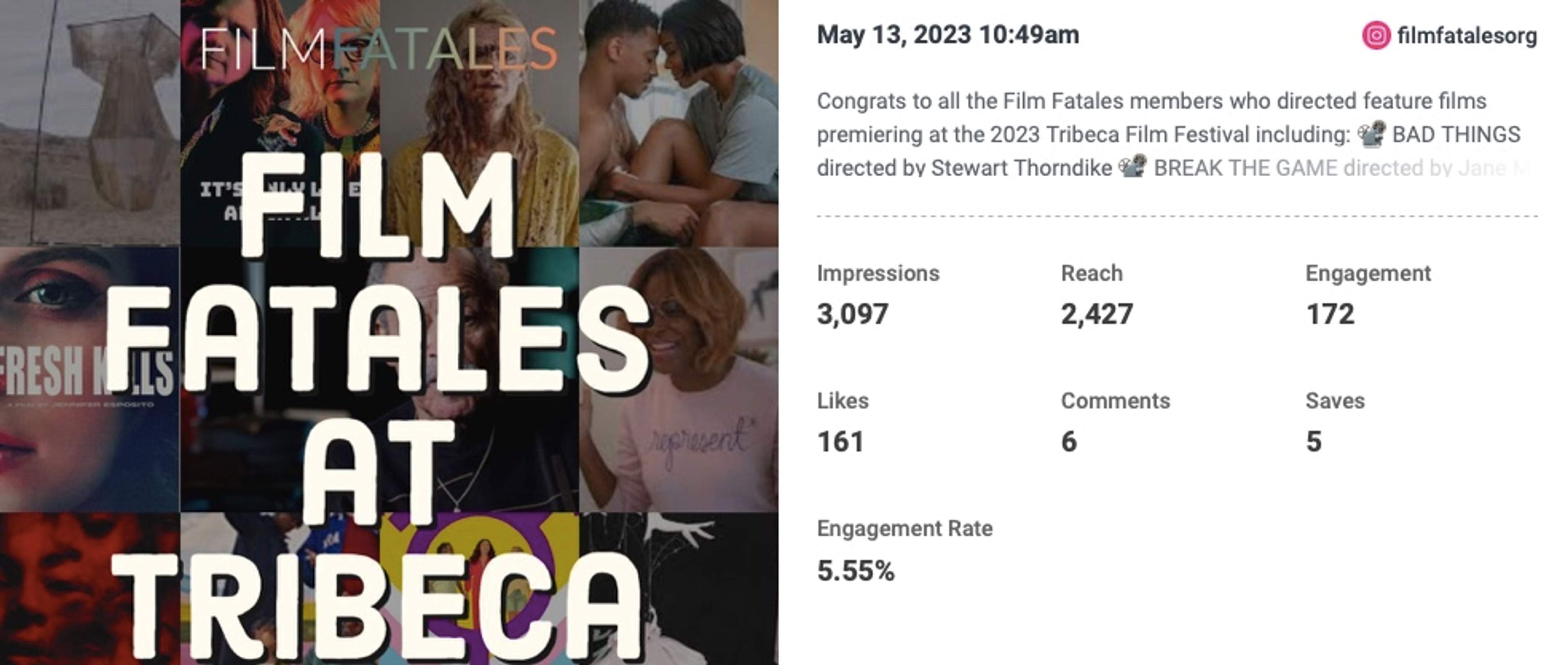Select the May 13, 2023 10:49am timestamp
This screenshot has height=665, width=1568.
(x=948, y=35)
